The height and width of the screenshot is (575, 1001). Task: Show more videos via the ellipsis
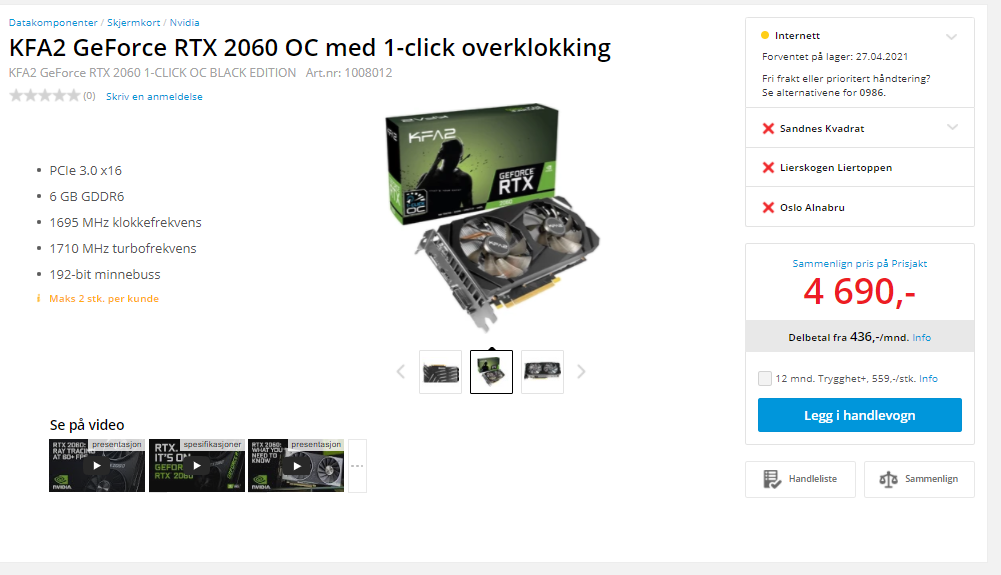pyautogui.click(x=358, y=465)
